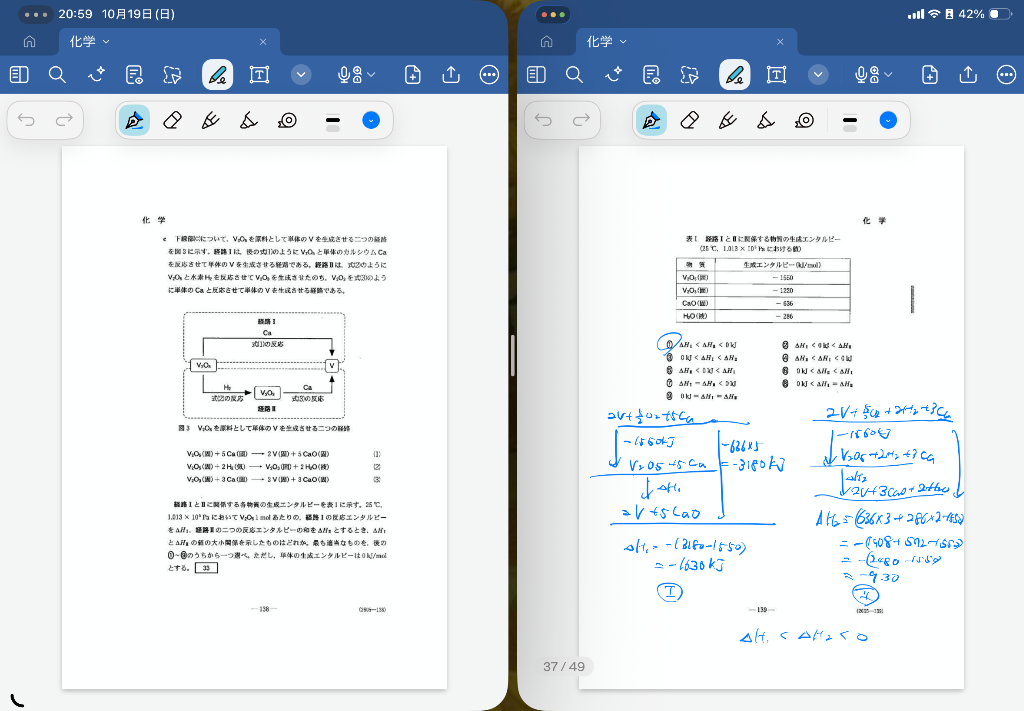Switch to the home tab in right window

(546, 42)
